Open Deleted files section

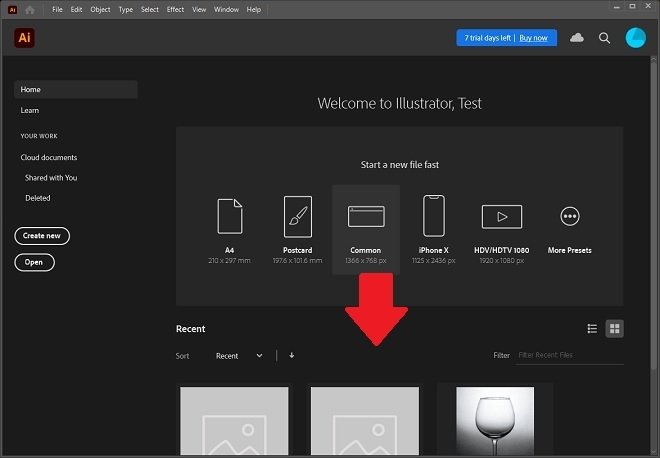(x=37, y=198)
